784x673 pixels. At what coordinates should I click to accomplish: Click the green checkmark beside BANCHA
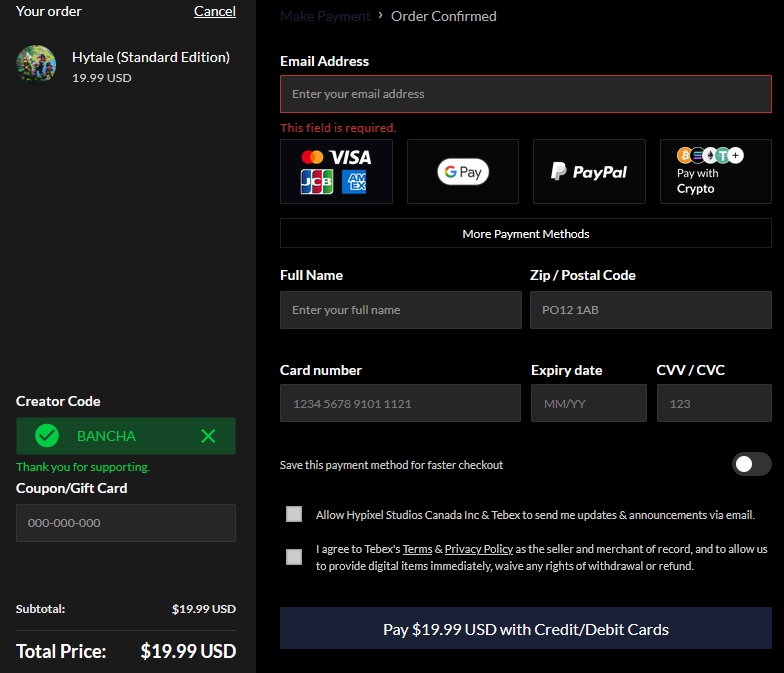tap(47, 436)
